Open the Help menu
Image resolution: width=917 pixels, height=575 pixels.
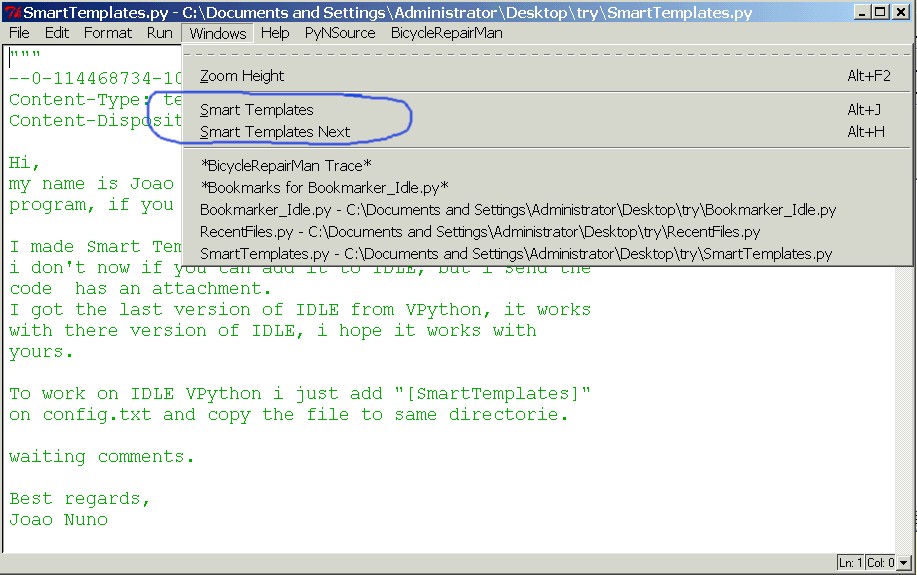(274, 33)
